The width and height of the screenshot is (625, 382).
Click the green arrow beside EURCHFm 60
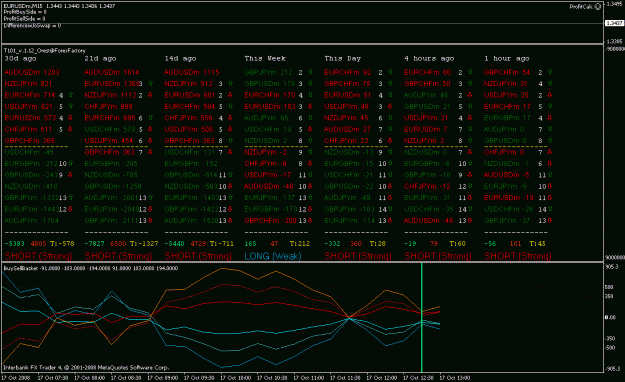point(470,72)
